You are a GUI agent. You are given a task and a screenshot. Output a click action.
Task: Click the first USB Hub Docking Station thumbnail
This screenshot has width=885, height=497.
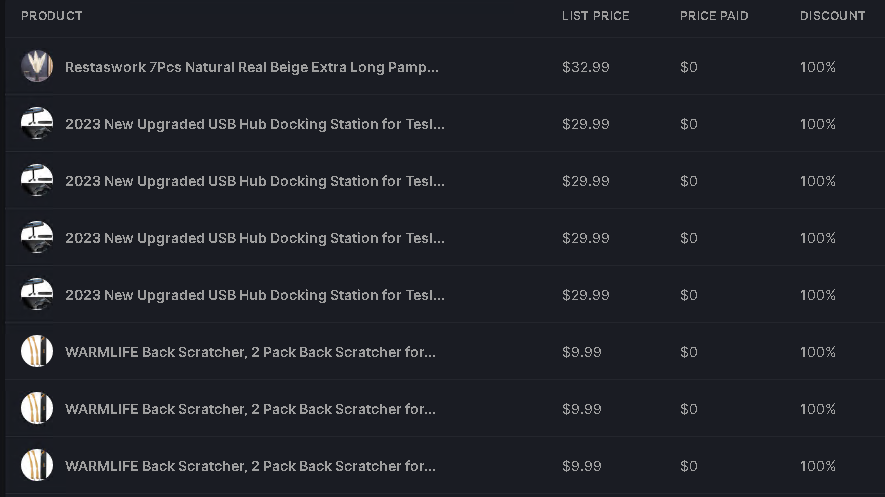[x=37, y=123]
